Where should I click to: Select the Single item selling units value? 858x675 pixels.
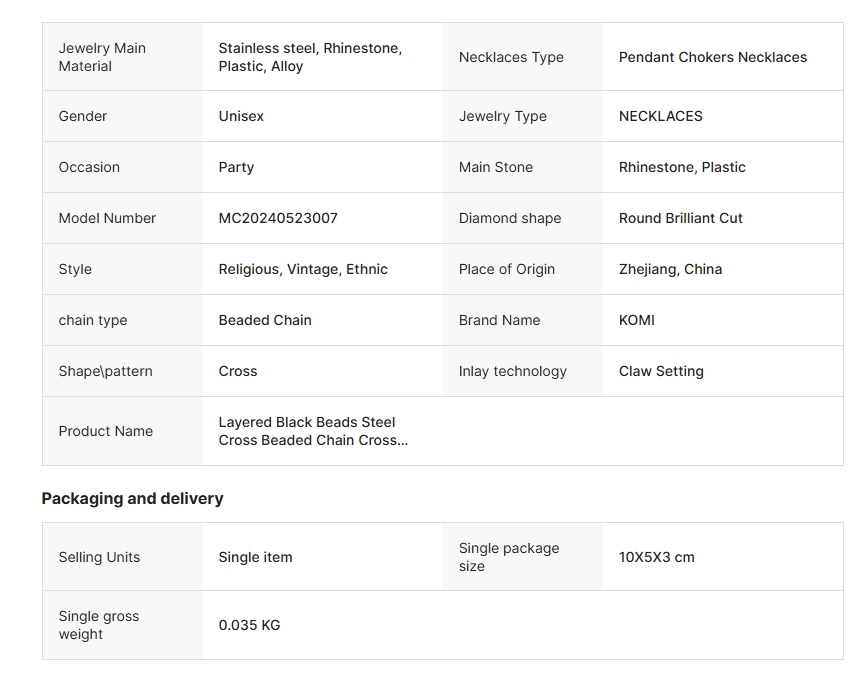255,557
